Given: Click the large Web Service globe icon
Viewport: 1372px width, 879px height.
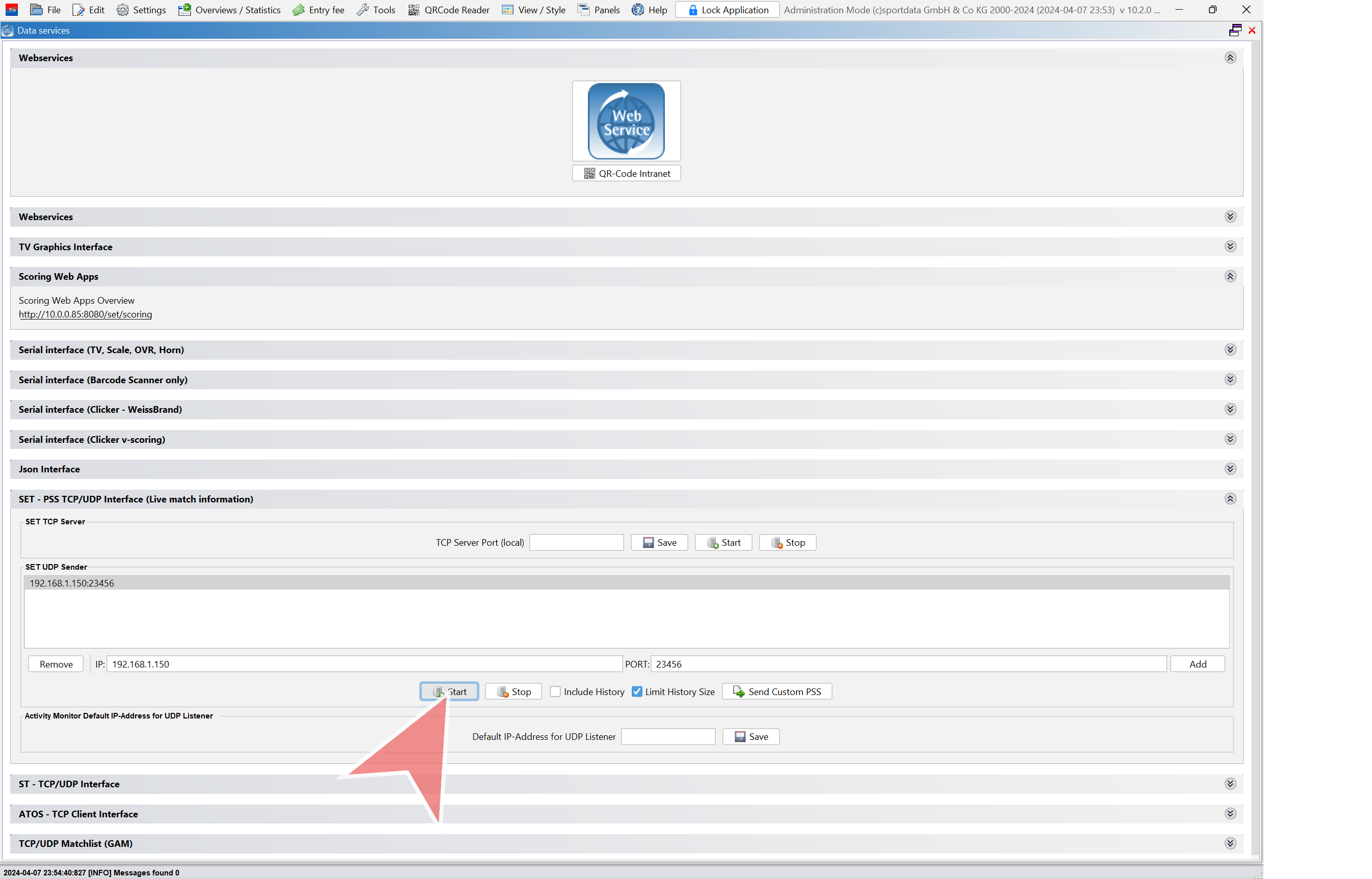Looking at the screenshot, I should click(x=626, y=121).
